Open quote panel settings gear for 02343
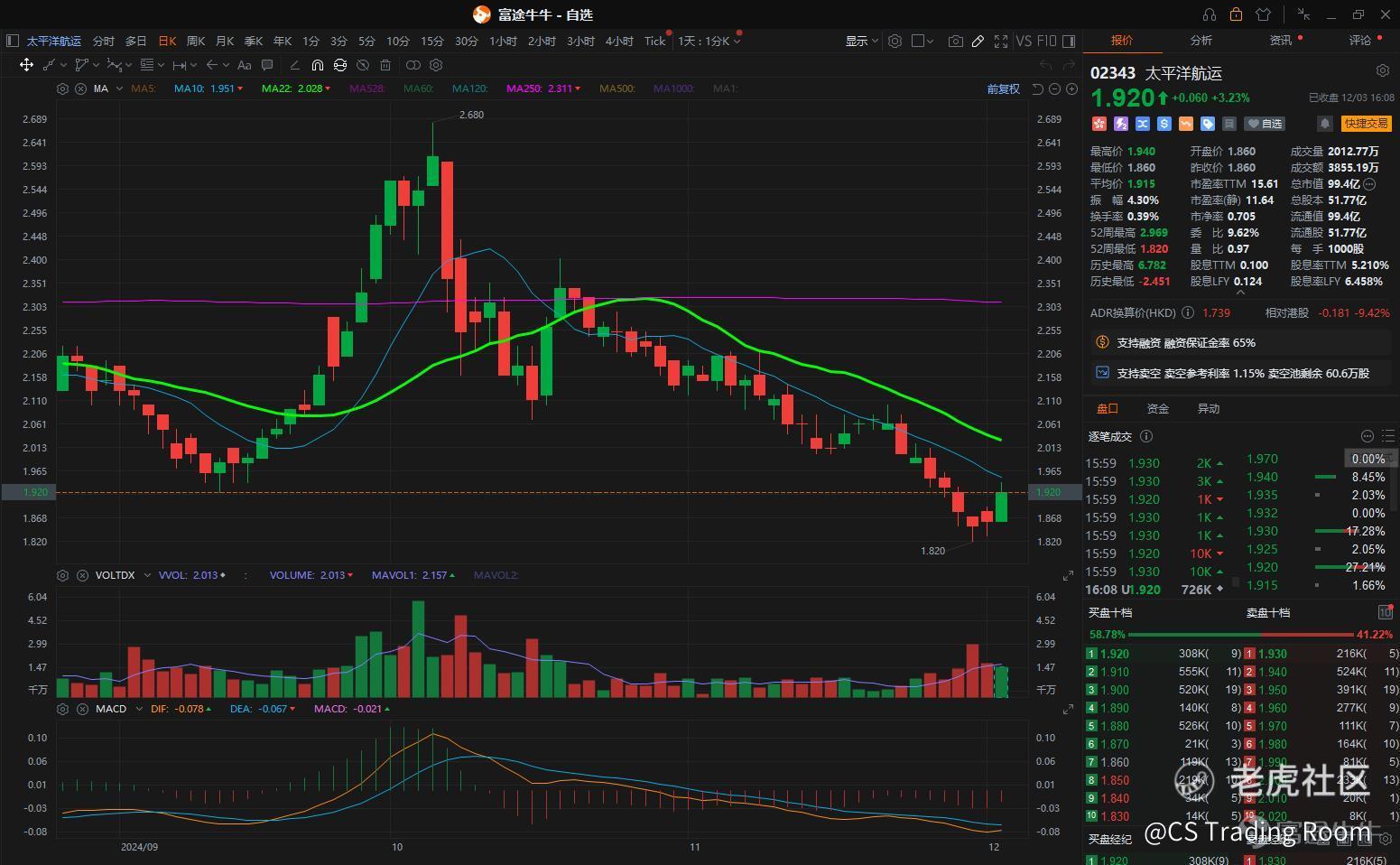 (1382, 70)
